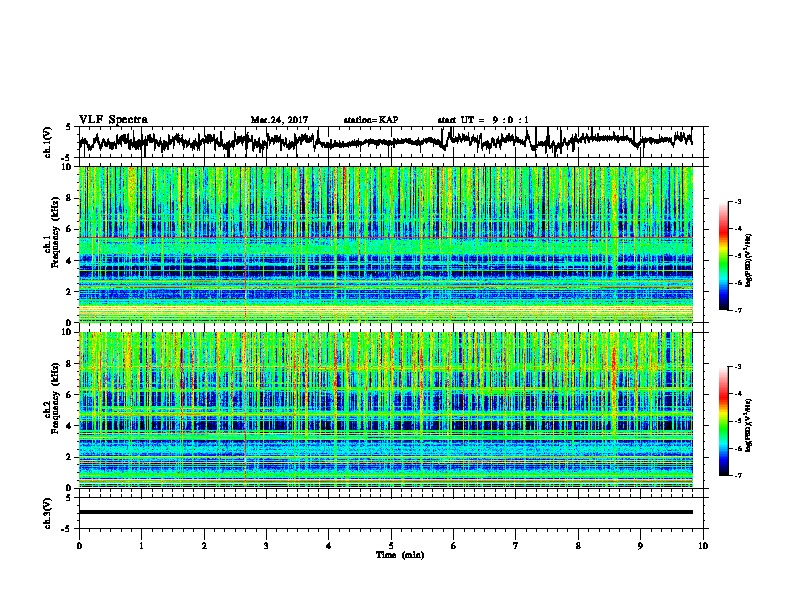792x612 pixels.
Task: Click time axis tick label "2"
Action: tap(204, 546)
